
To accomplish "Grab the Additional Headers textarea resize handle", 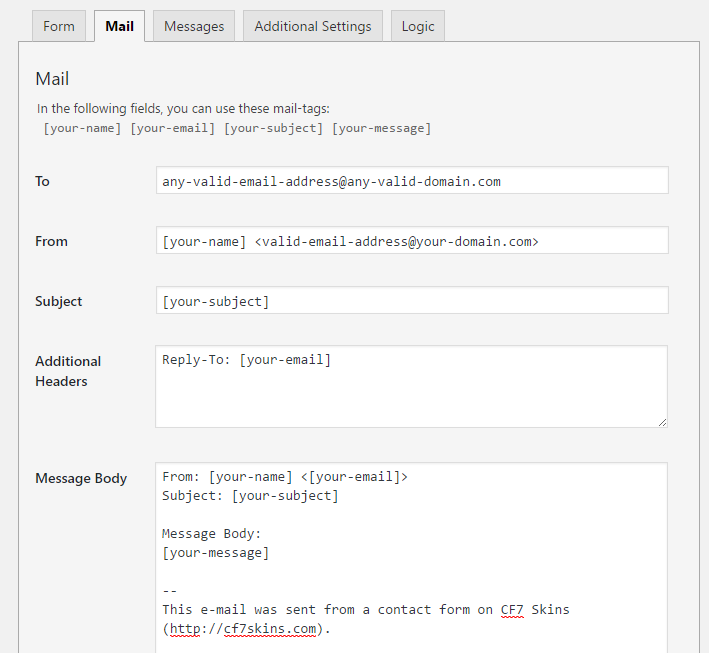I will [x=661, y=422].
